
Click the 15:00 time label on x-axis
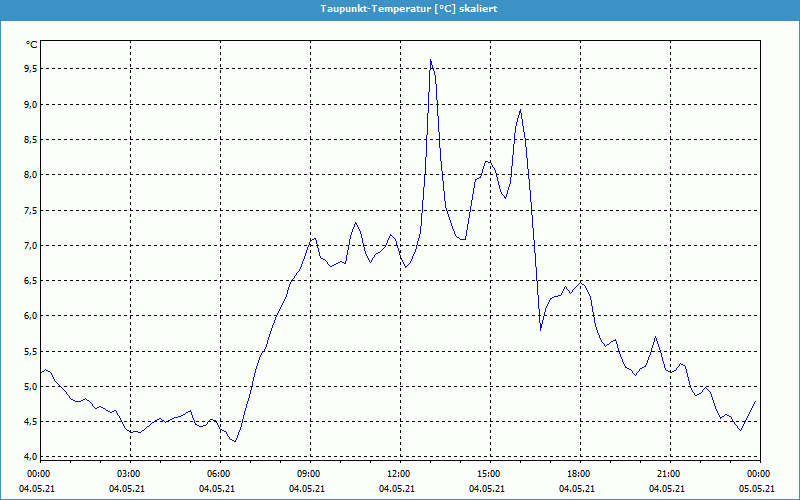tap(488, 474)
